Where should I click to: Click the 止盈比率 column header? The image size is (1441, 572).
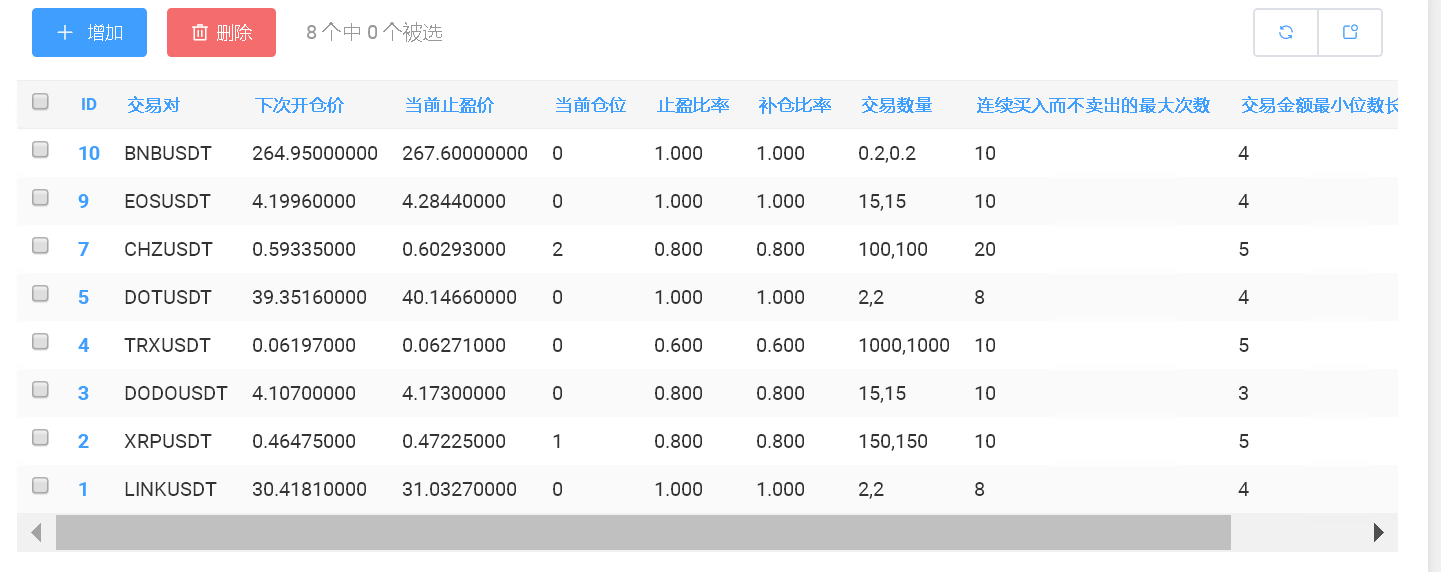coord(693,105)
